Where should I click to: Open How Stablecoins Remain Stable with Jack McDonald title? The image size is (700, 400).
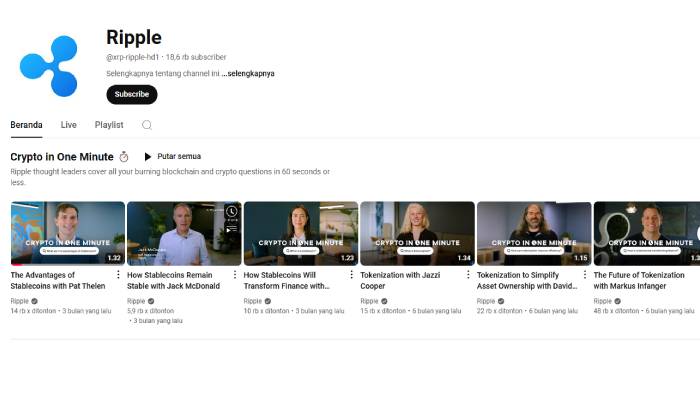click(174, 280)
